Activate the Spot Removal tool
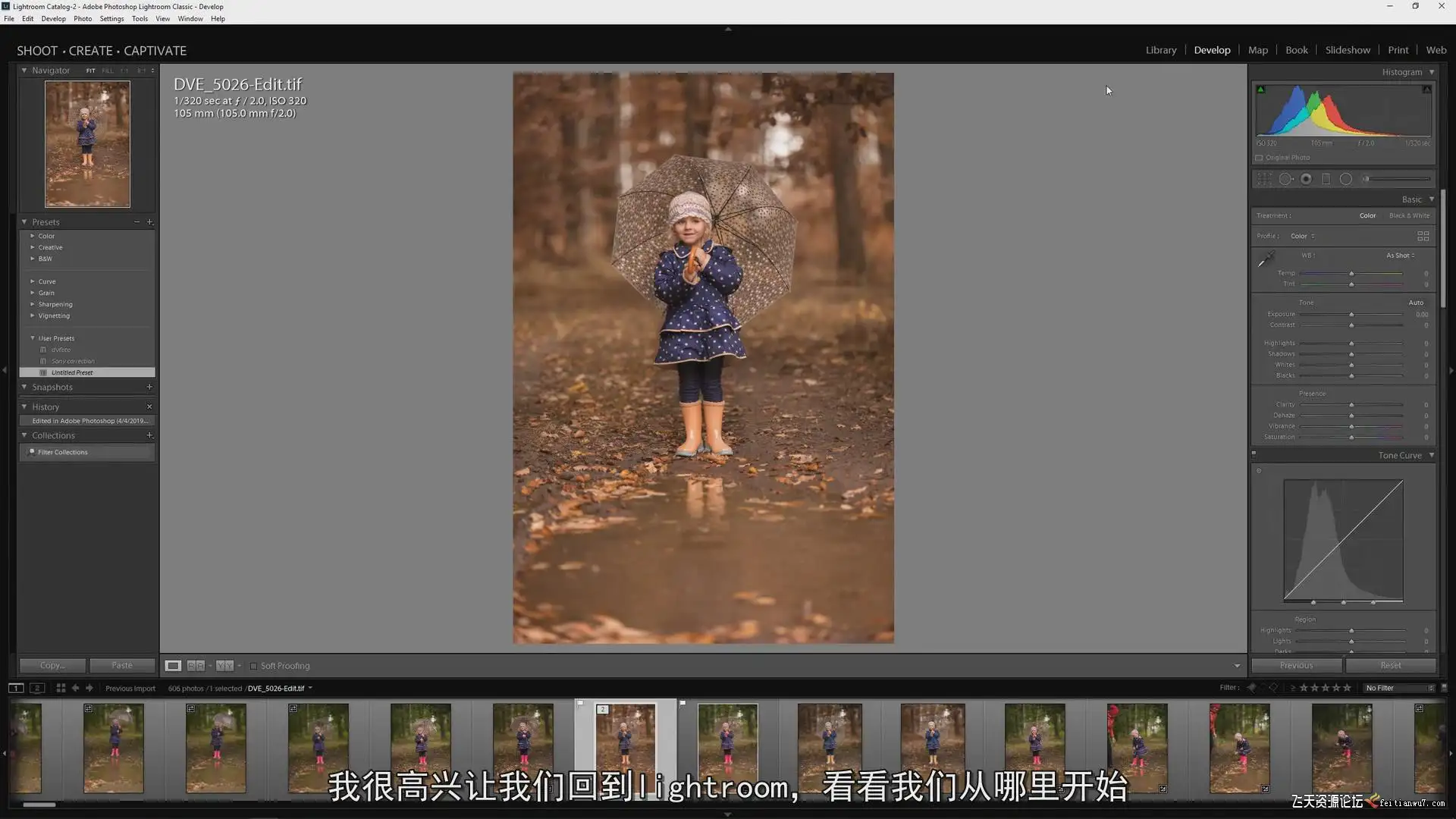Viewport: 1456px width, 819px height. [1285, 179]
